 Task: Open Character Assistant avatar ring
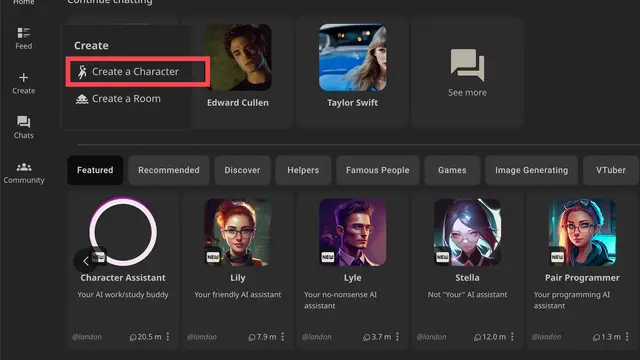click(123, 232)
